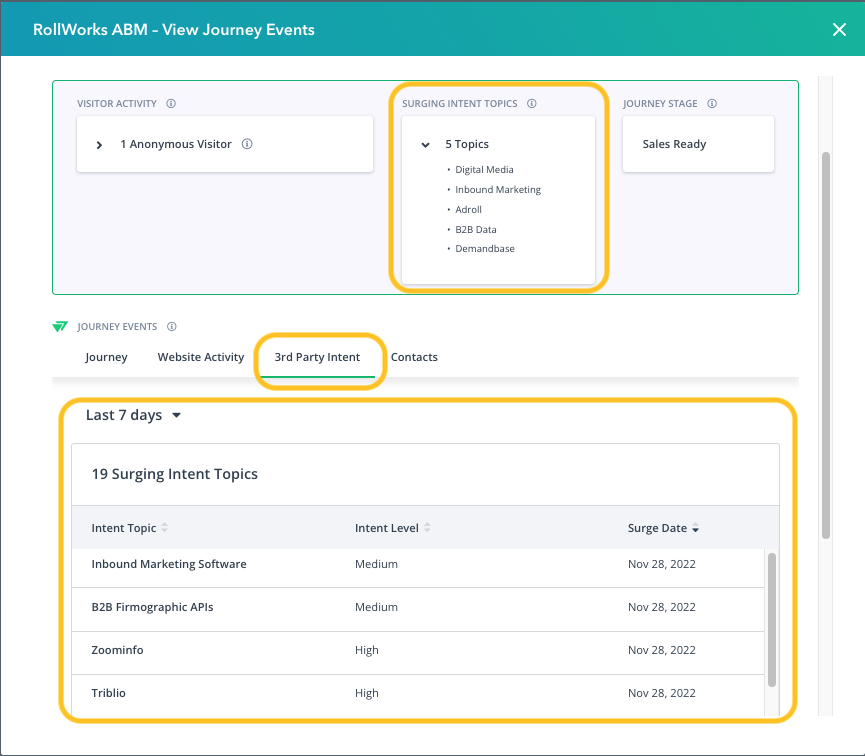
Task: Click the Journey Events info icon
Action: (x=172, y=327)
